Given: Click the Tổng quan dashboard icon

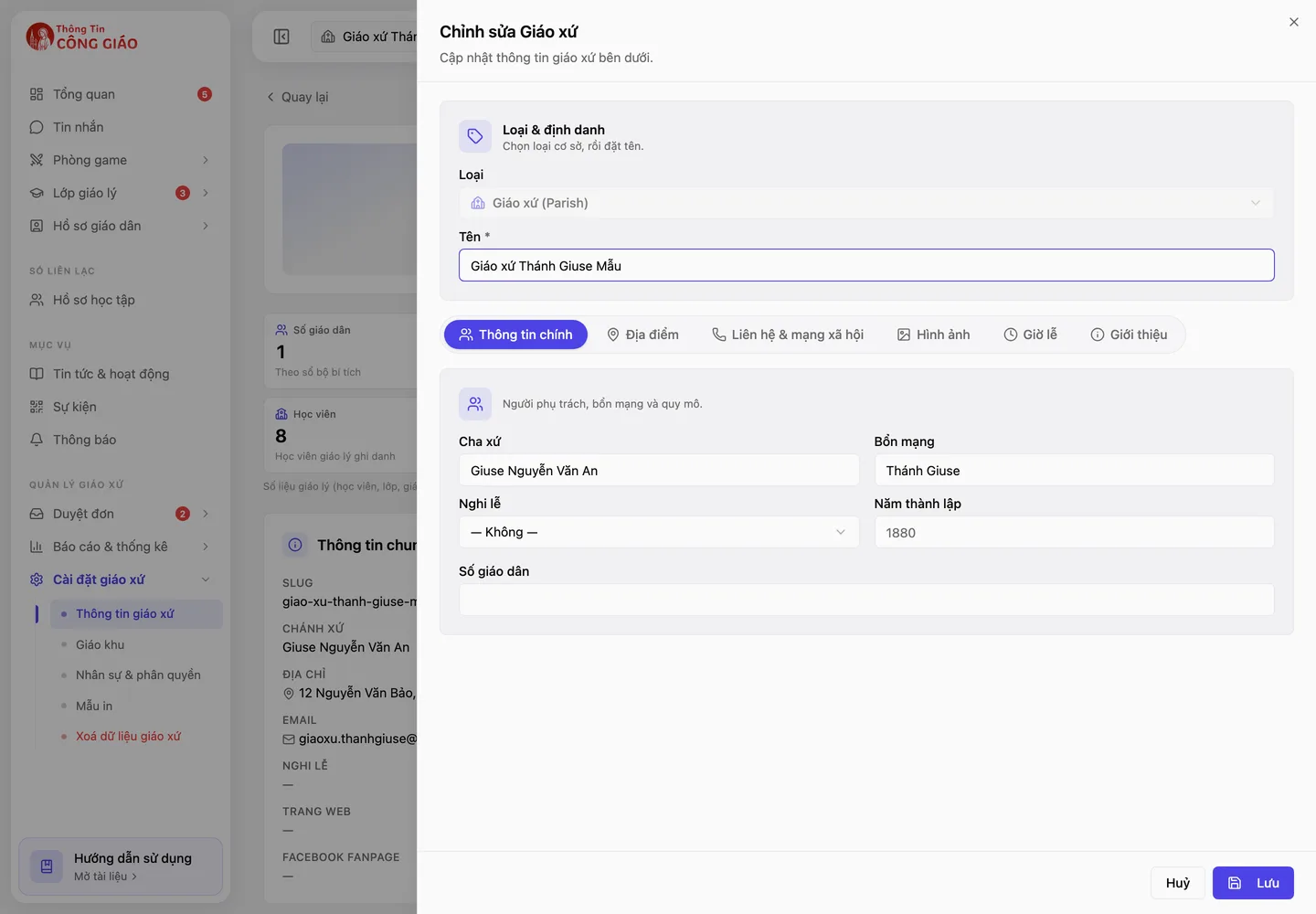Looking at the screenshot, I should coord(37,94).
